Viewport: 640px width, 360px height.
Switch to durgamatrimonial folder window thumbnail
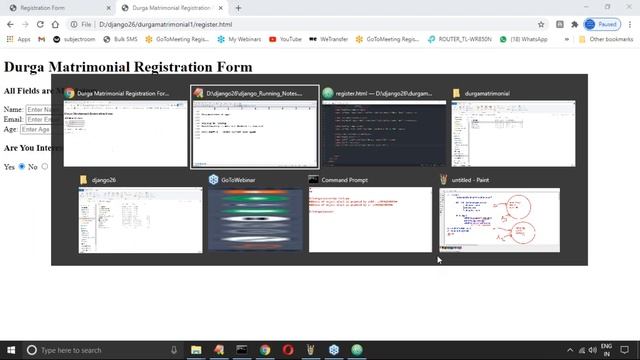pyautogui.click(x=513, y=127)
